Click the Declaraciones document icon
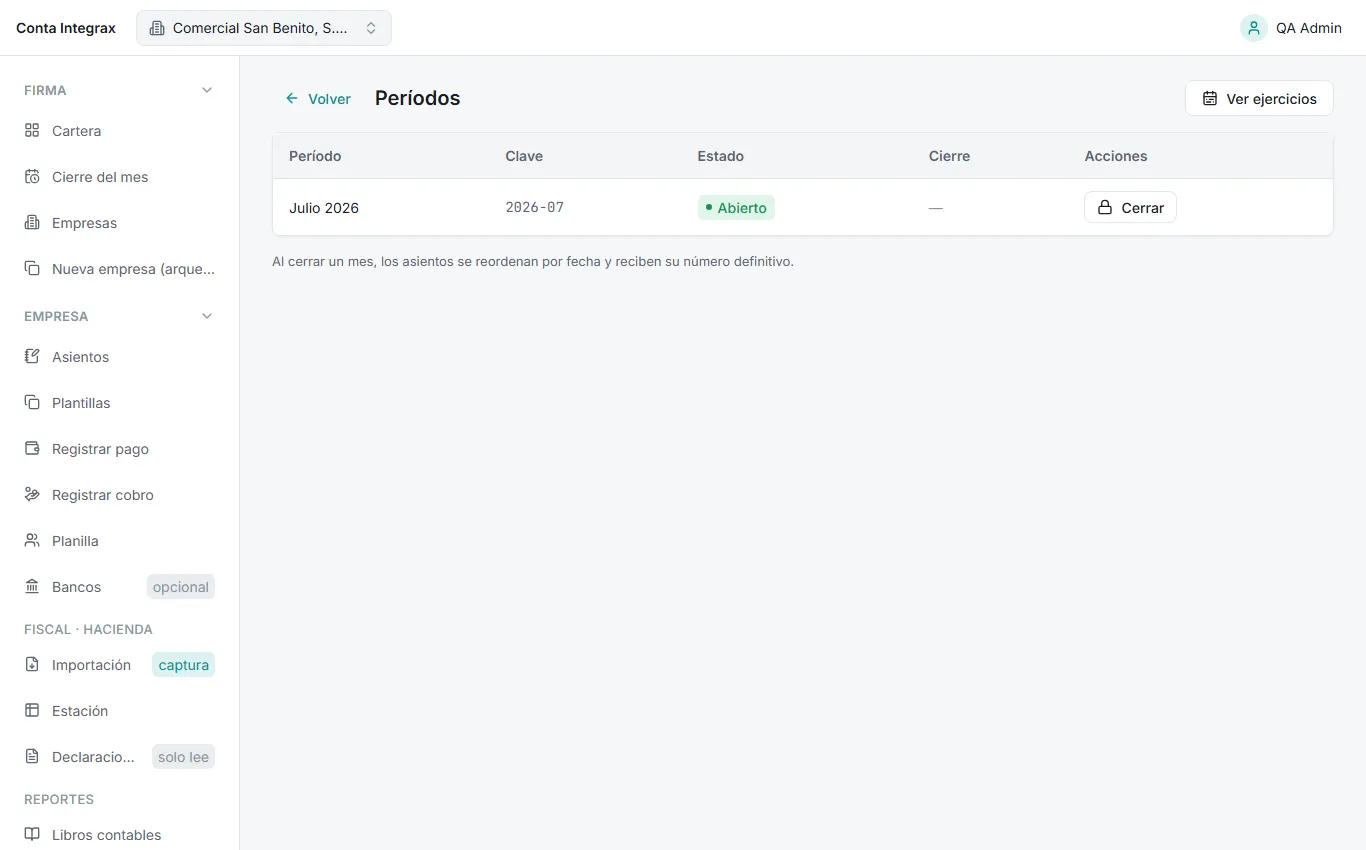The height and width of the screenshot is (850, 1366). 32,757
